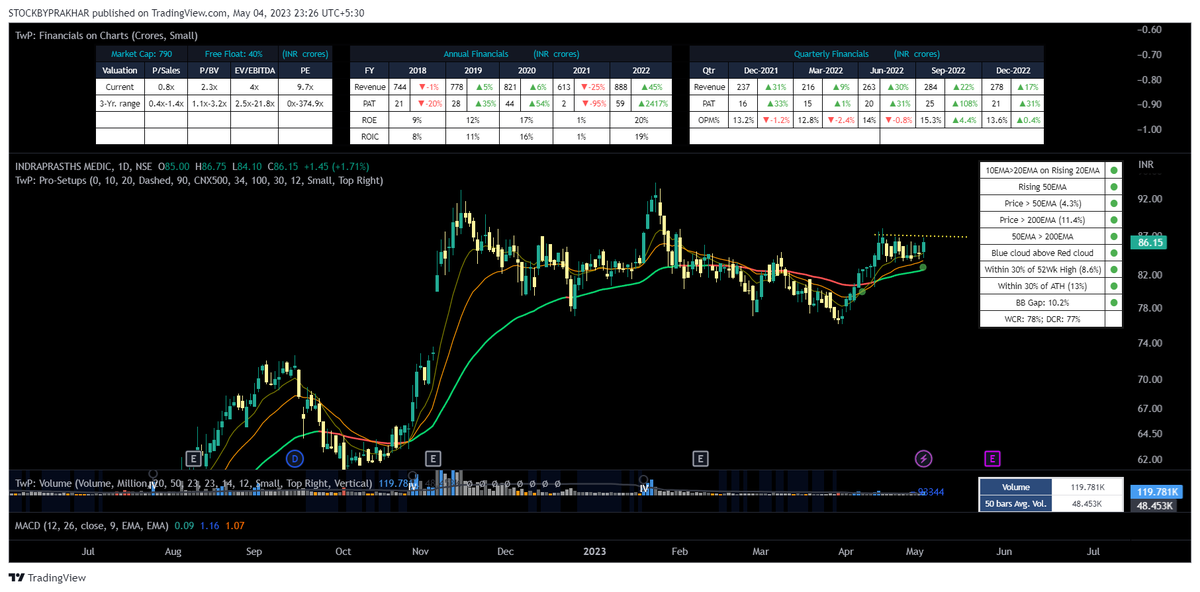Click the Nov label on time axis
This screenshot has height=592, width=1200.
[x=419, y=551]
